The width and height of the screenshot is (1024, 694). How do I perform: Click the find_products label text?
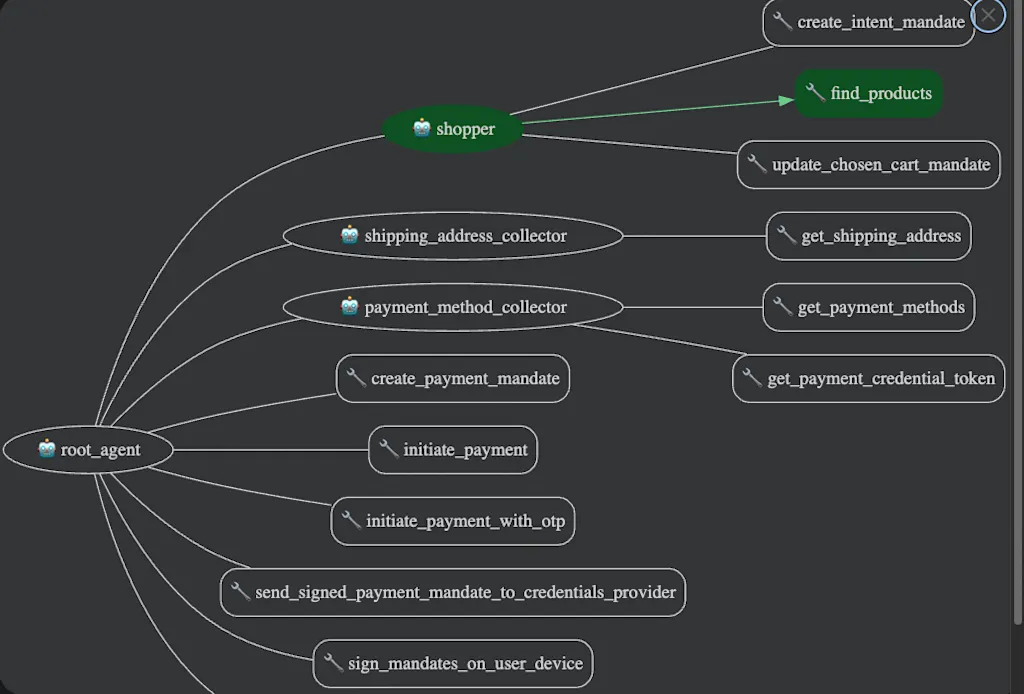tap(881, 93)
